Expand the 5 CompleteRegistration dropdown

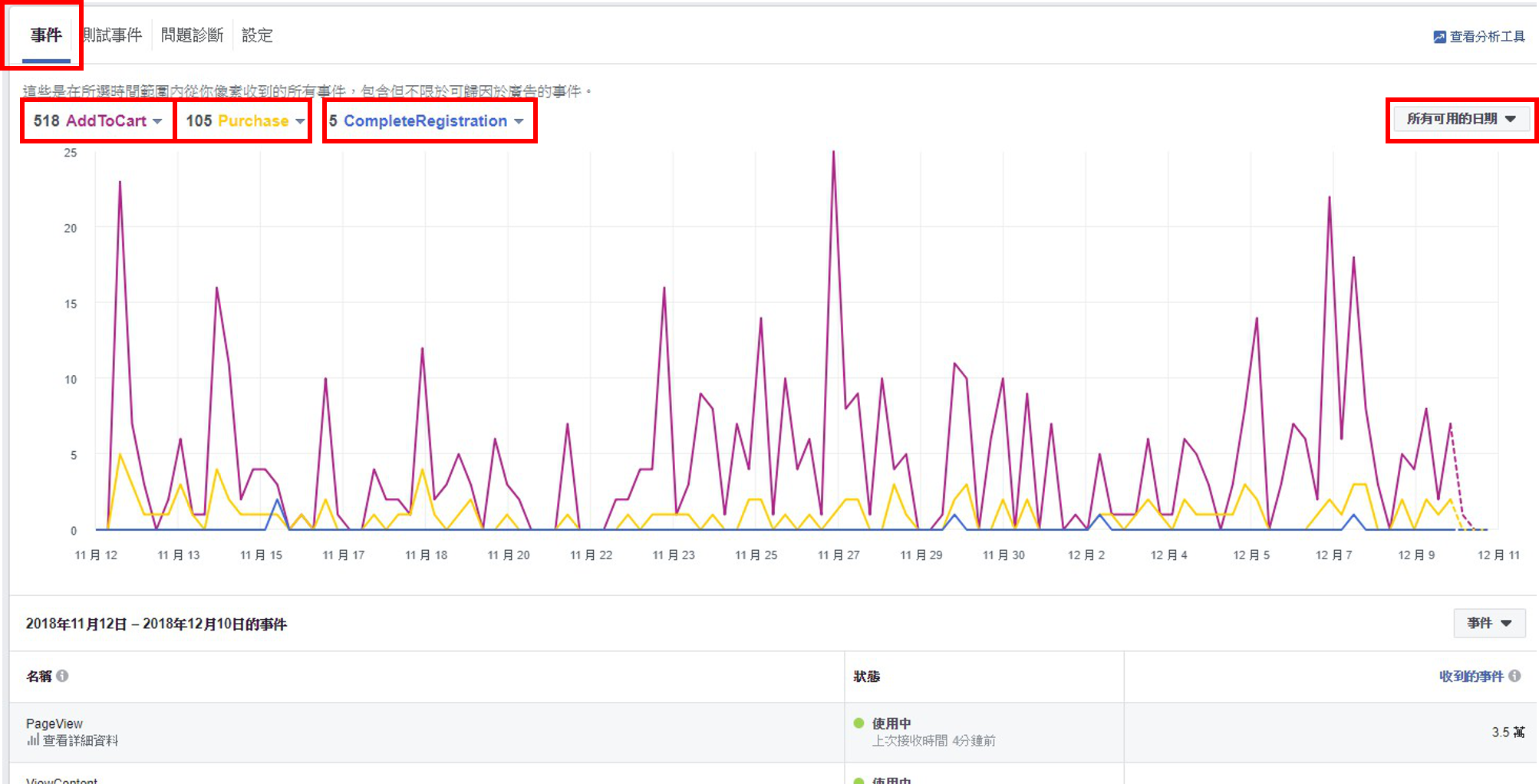tap(427, 121)
